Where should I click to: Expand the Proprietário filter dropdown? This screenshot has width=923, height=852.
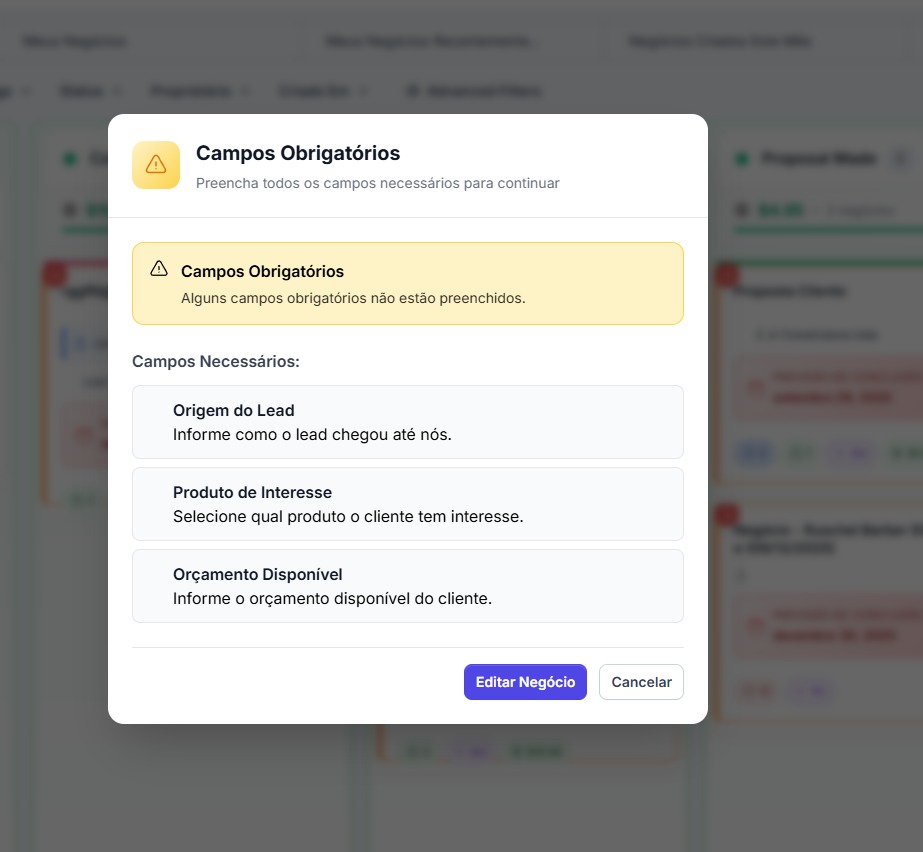point(199,91)
